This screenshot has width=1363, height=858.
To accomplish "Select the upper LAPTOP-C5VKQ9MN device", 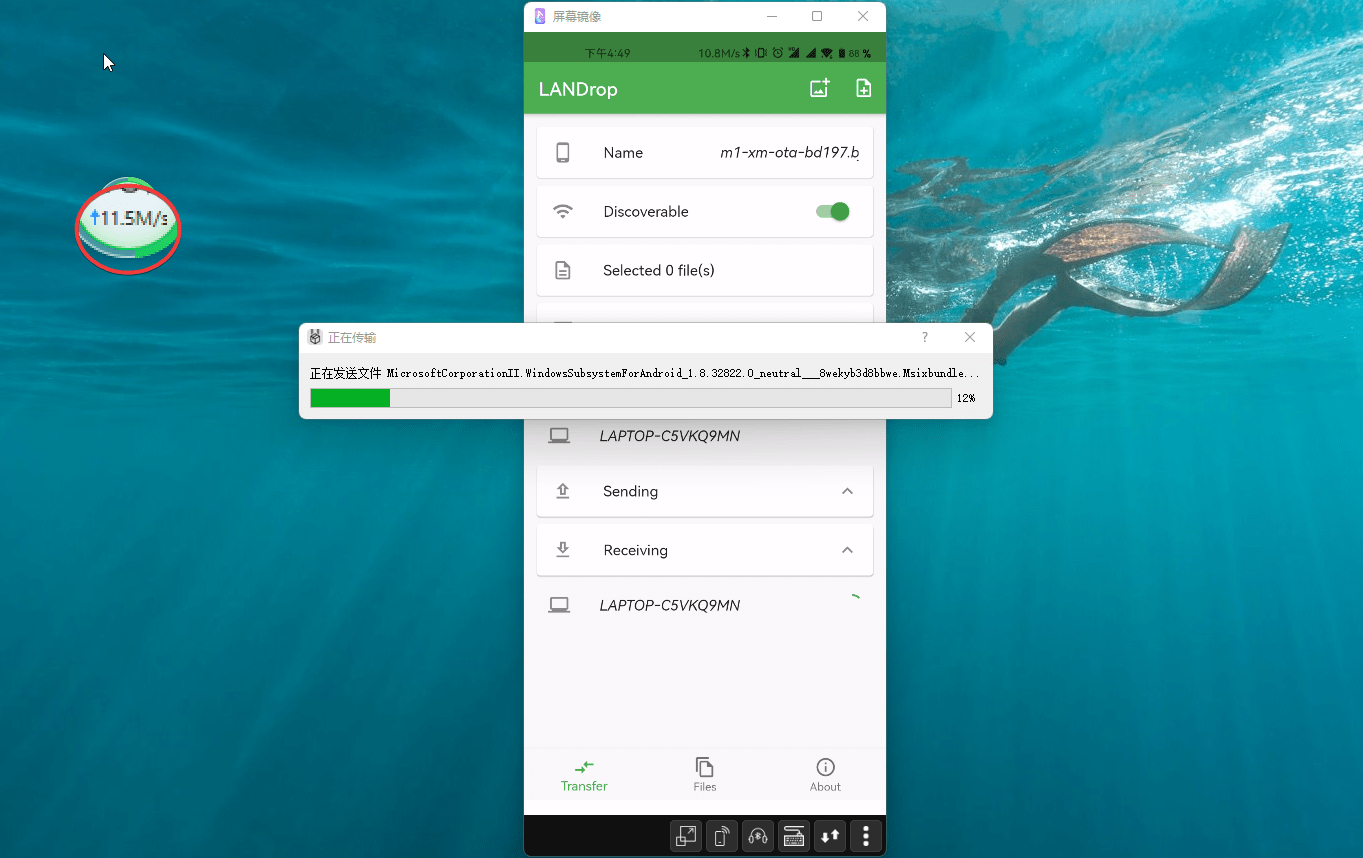I will click(x=705, y=436).
